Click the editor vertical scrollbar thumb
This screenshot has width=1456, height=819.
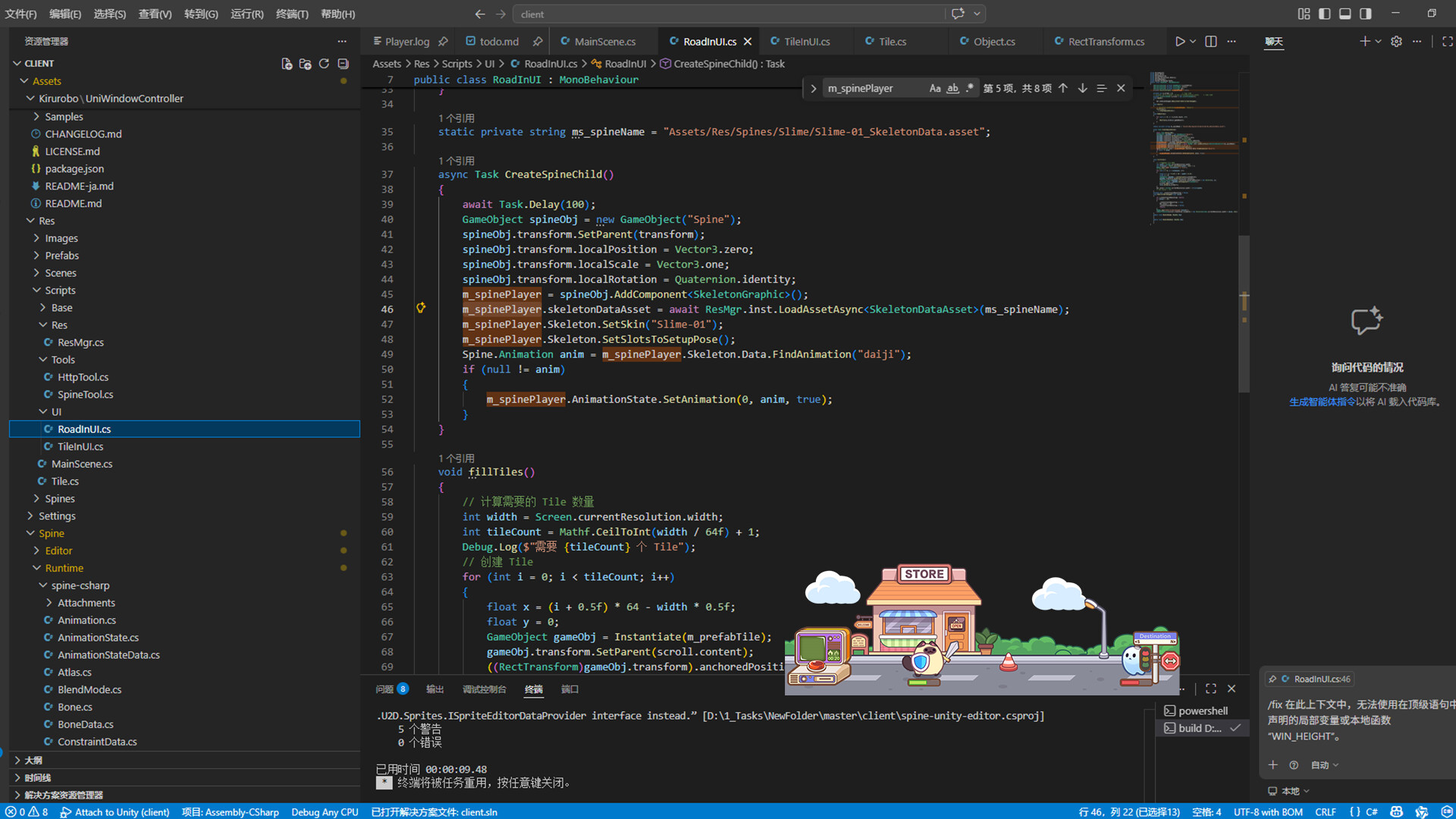1244,315
